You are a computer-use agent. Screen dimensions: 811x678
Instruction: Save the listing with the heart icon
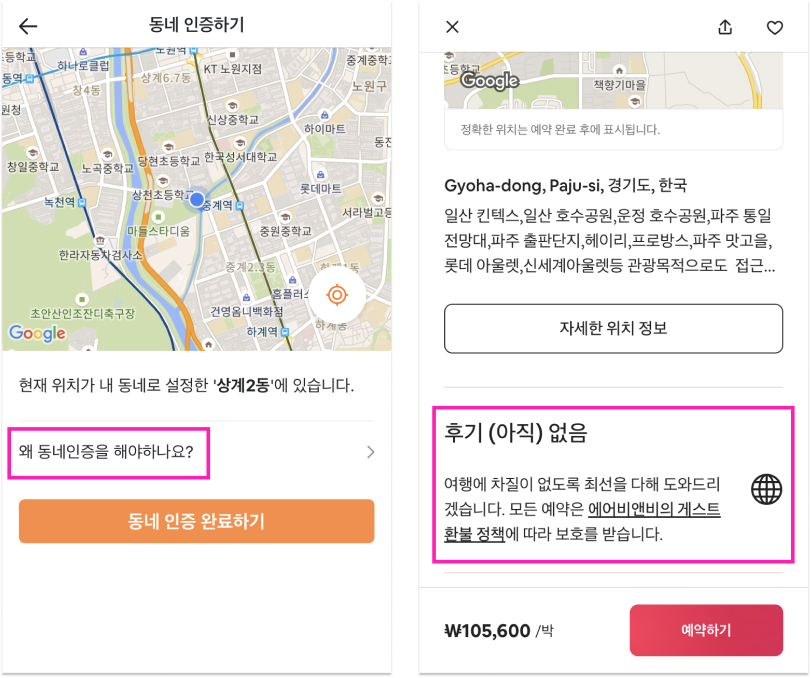coord(775,27)
